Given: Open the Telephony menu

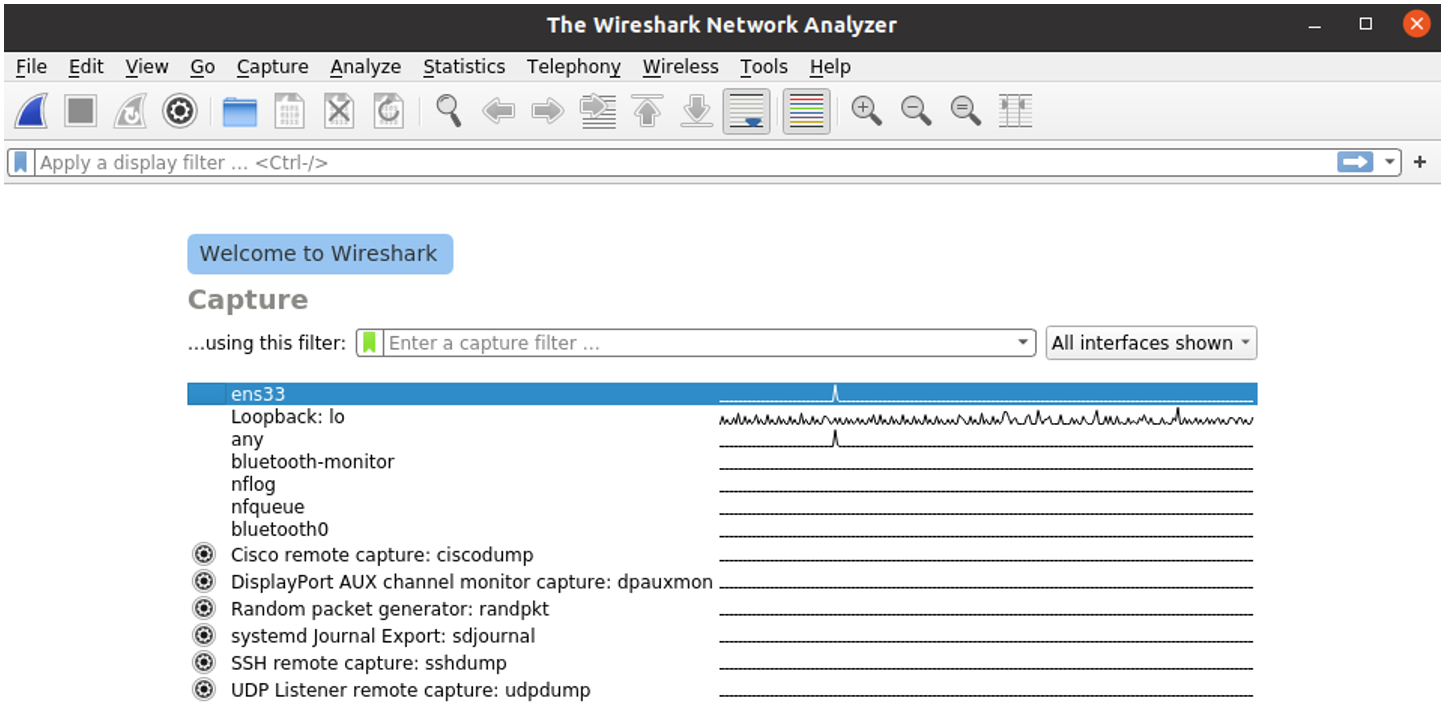Looking at the screenshot, I should 574,67.
